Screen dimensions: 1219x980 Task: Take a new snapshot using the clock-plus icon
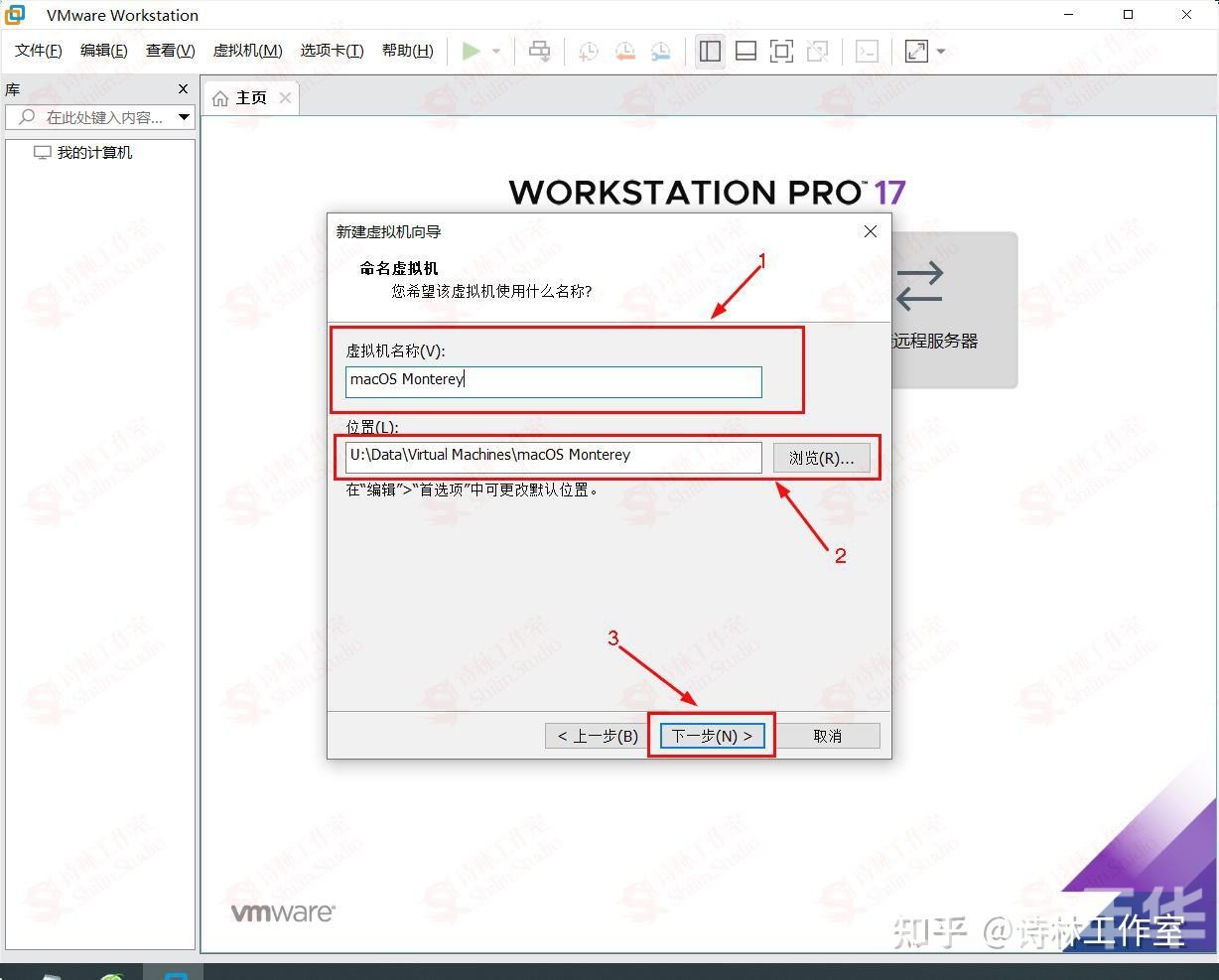588,51
